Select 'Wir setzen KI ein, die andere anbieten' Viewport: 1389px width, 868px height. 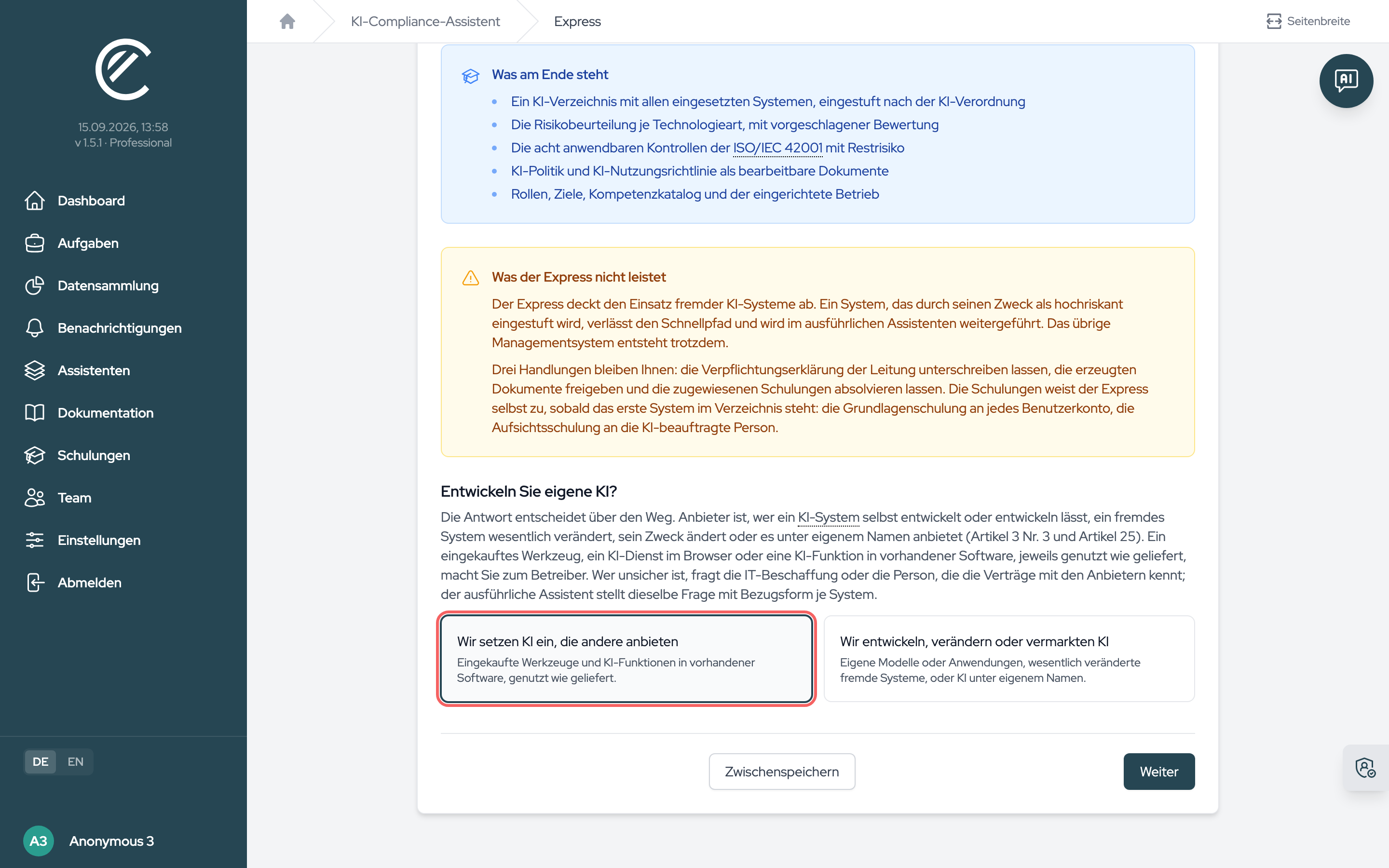coord(626,658)
